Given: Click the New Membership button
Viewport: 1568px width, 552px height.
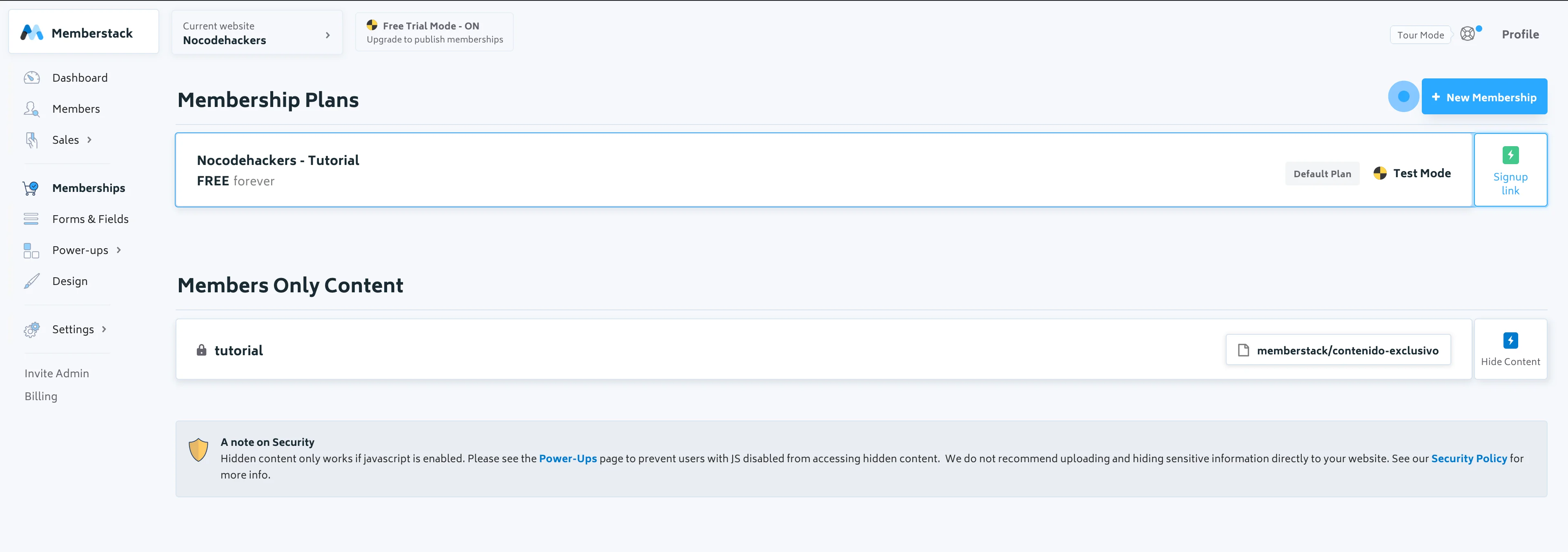Looking at the screenshot, I should tap(1484, 98).
